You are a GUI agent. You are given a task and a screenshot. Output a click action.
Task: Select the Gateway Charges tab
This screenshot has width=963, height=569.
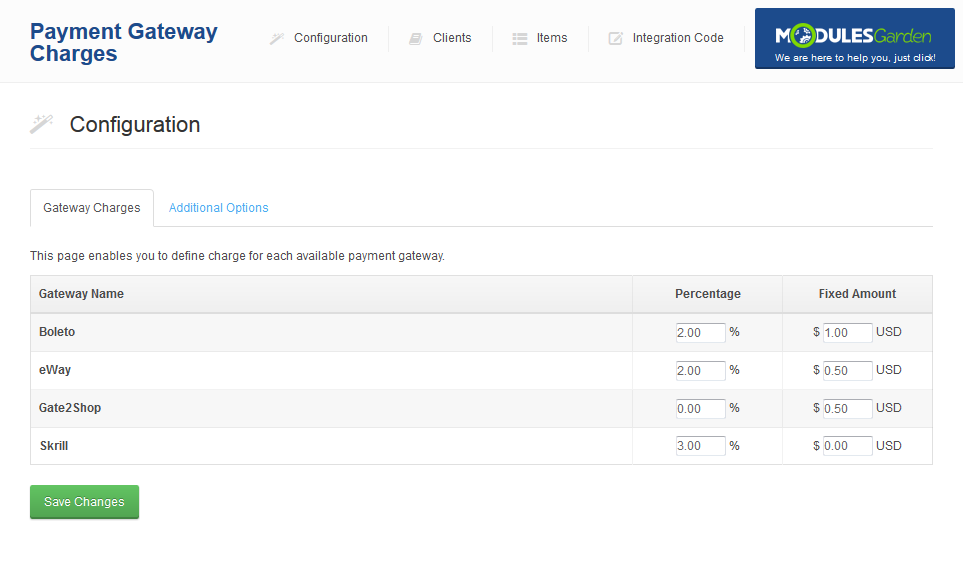(x=92, y=208)
